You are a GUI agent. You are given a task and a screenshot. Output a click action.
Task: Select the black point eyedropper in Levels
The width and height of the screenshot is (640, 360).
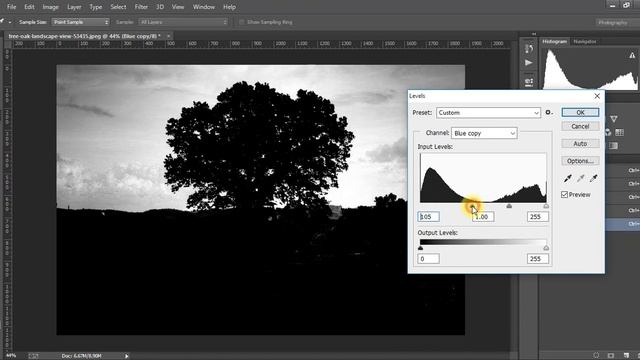[567, 178]
